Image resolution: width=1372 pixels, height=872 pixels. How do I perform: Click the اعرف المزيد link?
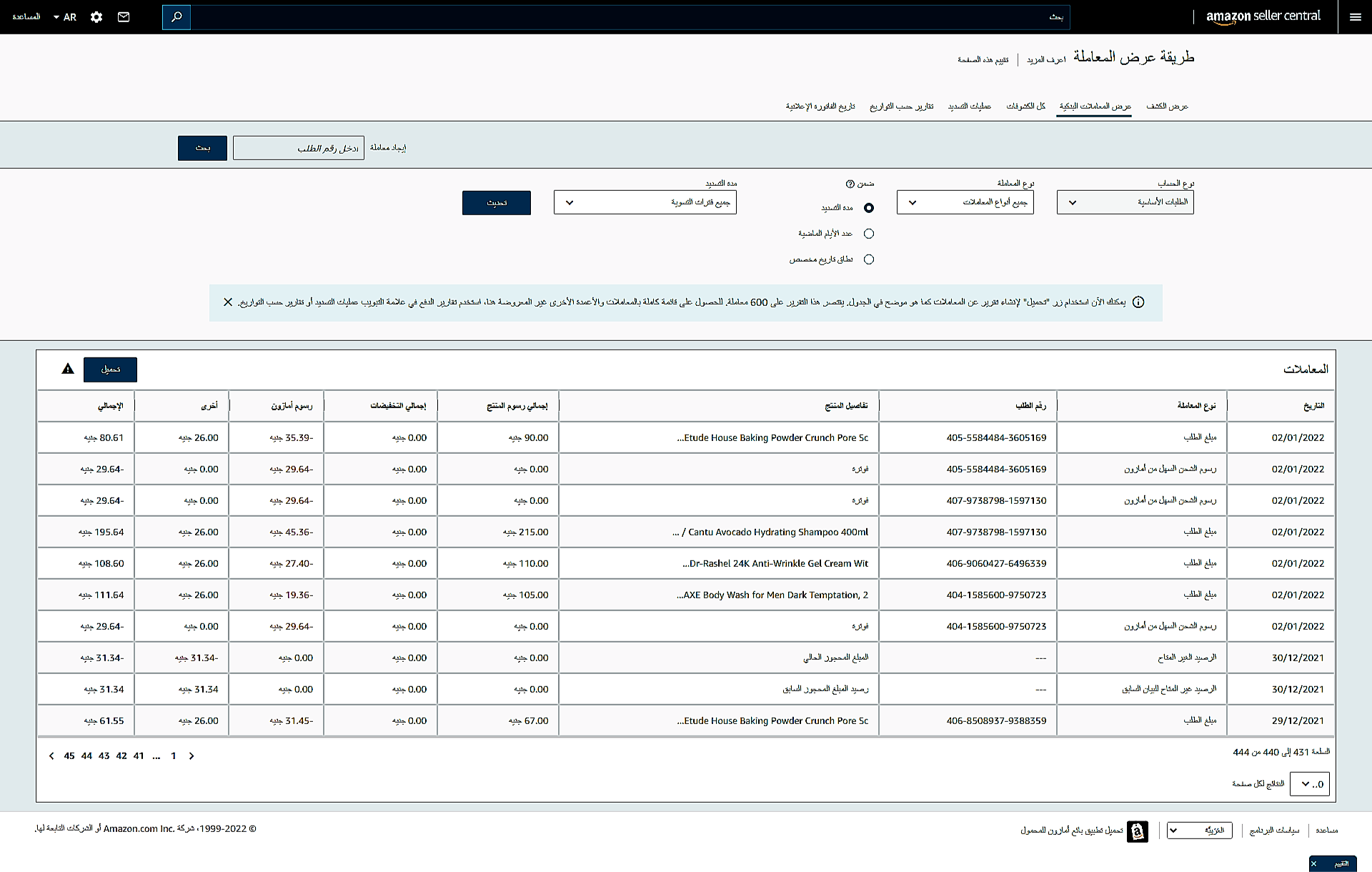pyautogui.click(x=1046, y=60)
